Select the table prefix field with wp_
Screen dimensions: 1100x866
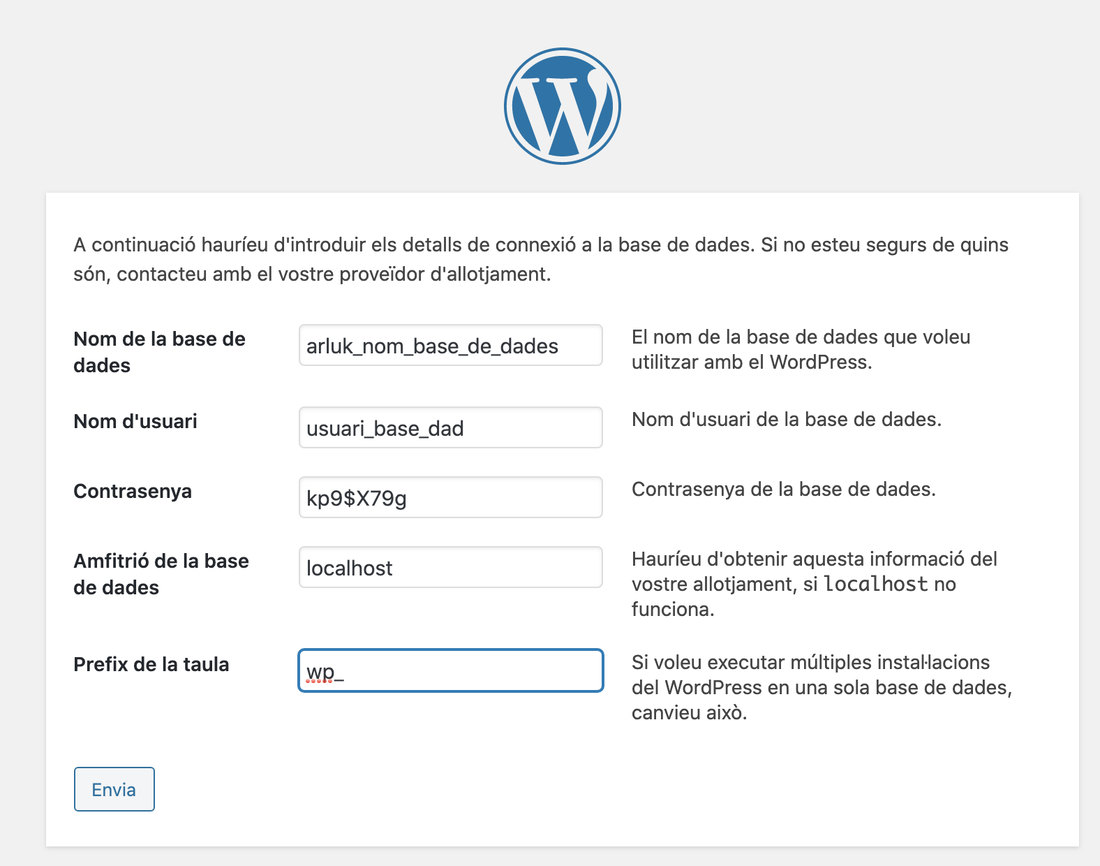coord(450,671)
